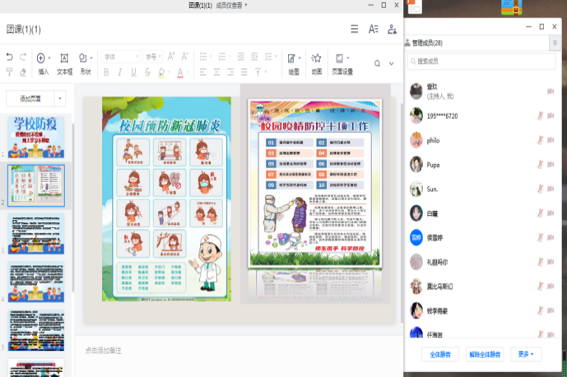Click the undo arrow icon
Image resolution: width=567 pixels, height=377 pixels.
pyautogui.click(x=9, y=57)
